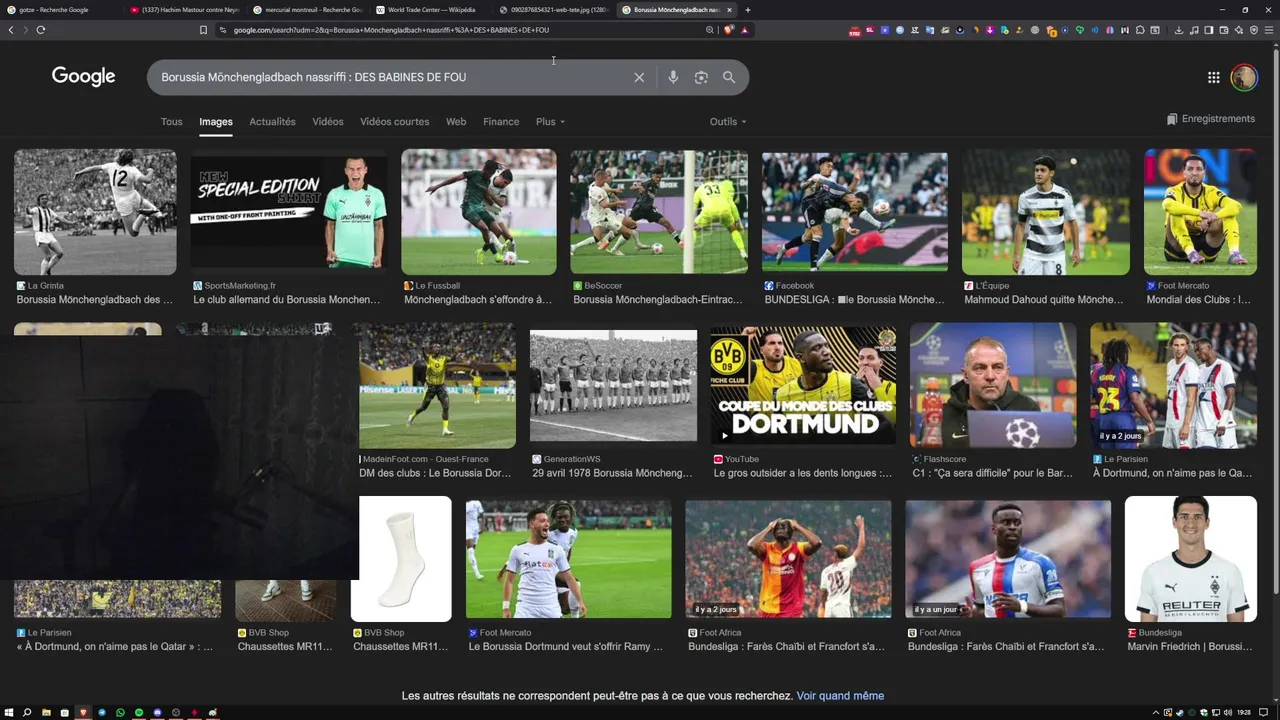Show hidden system tray icons
Image resolution: width=1280 pixels, height=720 pixels.
[x=1156, y=713]
